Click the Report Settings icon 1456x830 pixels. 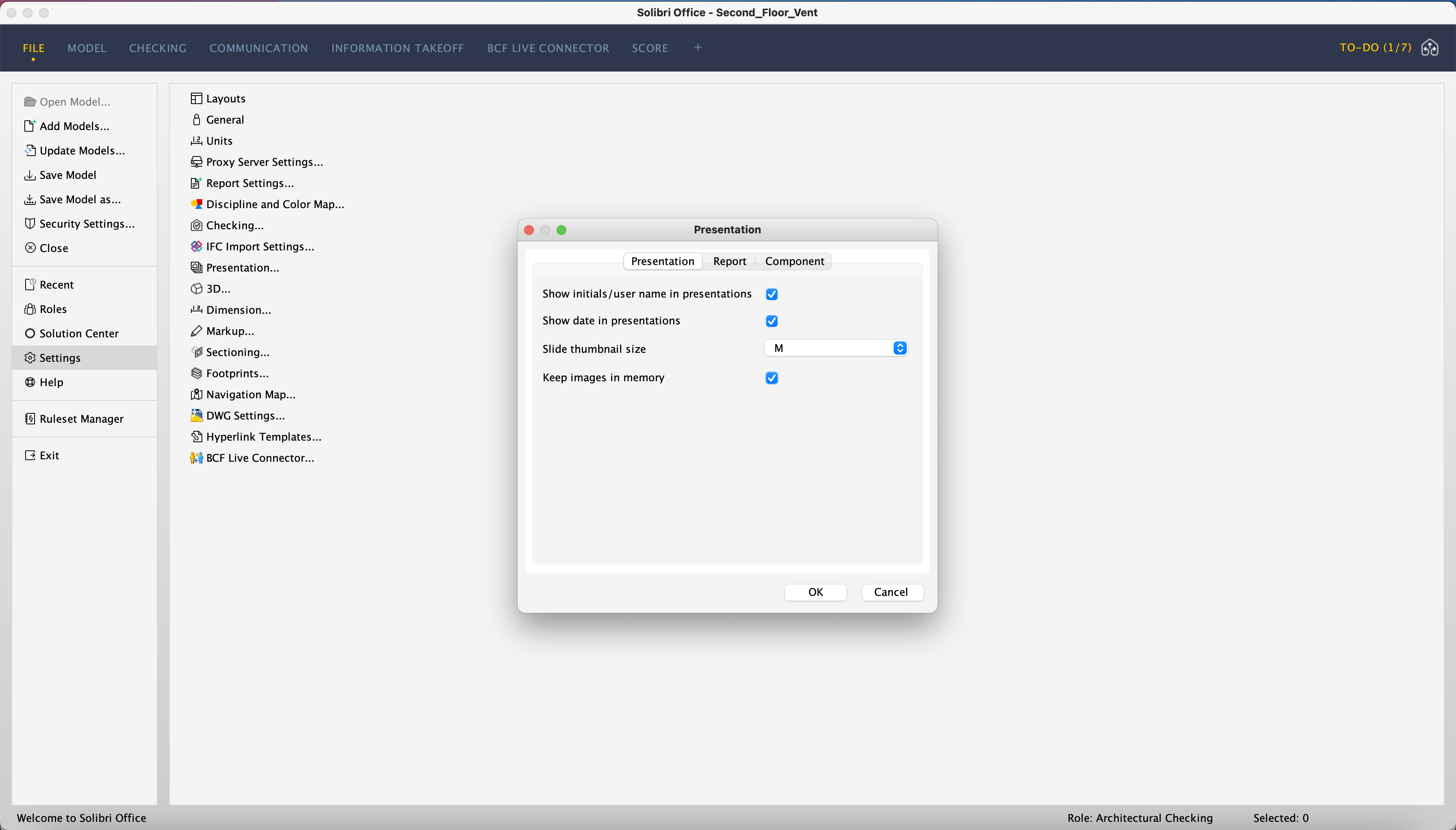point(196,183)
